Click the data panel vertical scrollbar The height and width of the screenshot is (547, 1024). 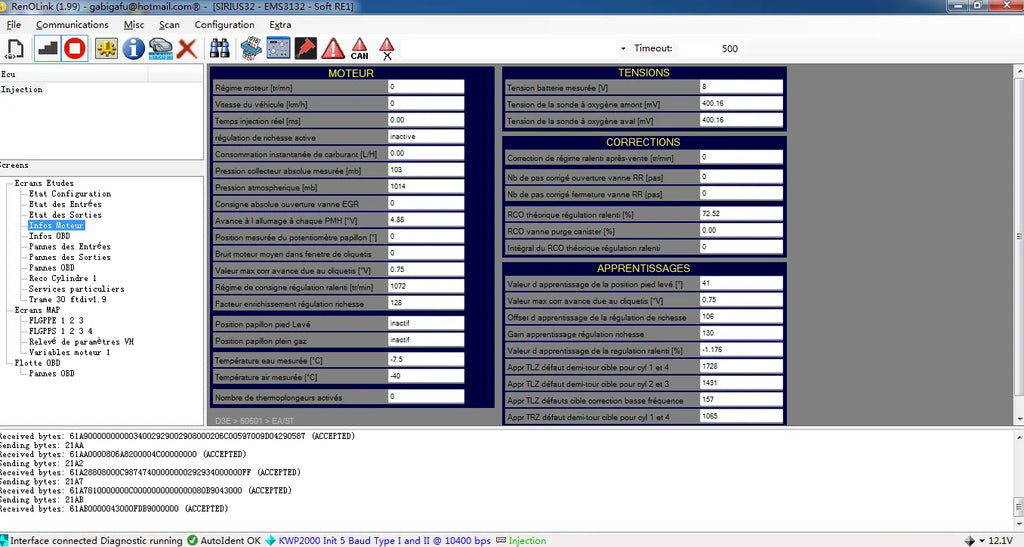(1019, 236)
